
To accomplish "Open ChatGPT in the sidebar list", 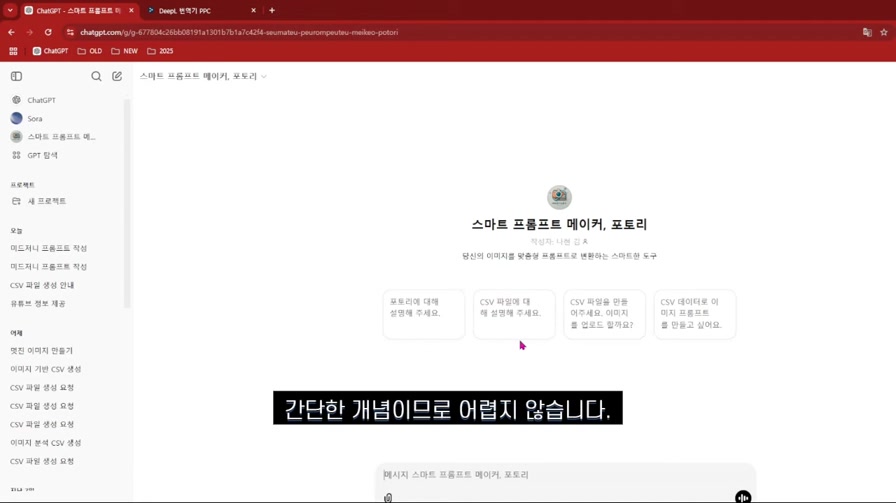I will click(41, 100).
